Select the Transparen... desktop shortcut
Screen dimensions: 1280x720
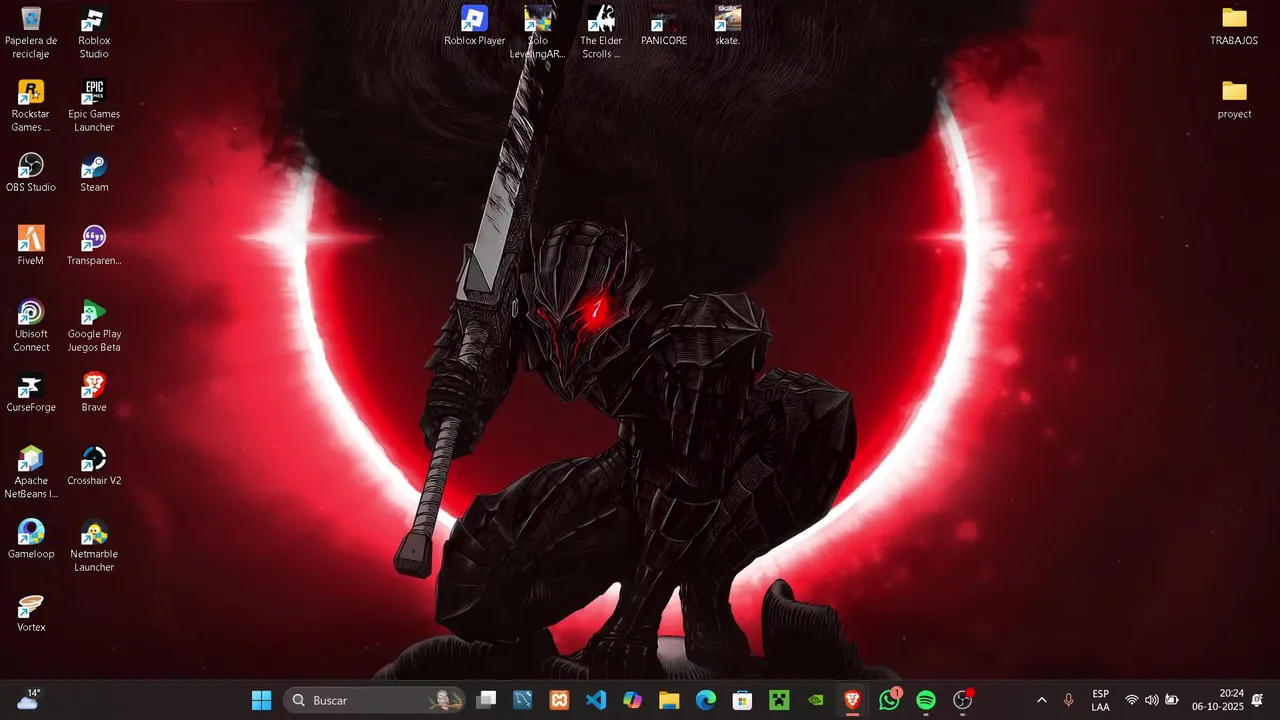coord(94,245)
